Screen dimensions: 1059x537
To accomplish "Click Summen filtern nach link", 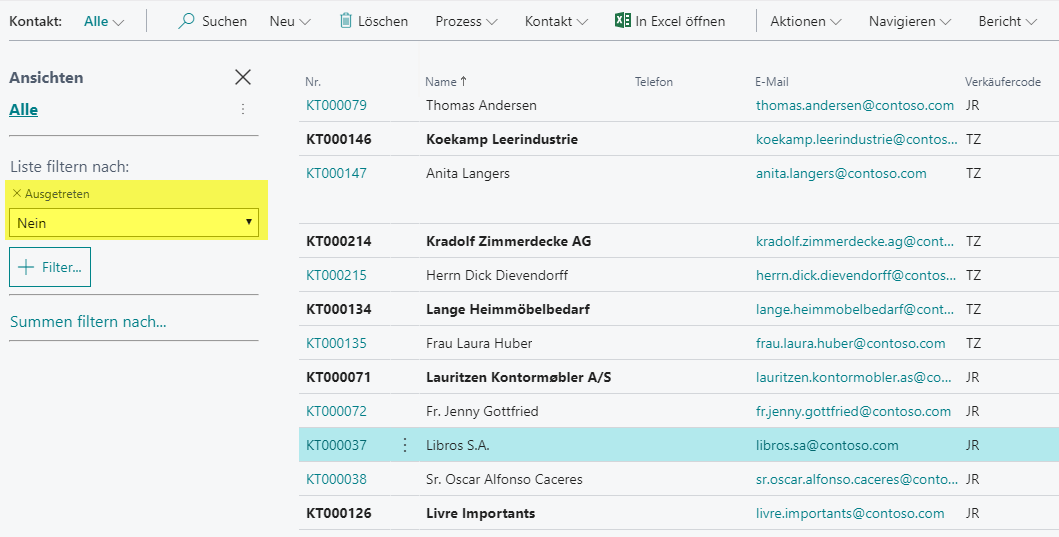I will 88,322.
